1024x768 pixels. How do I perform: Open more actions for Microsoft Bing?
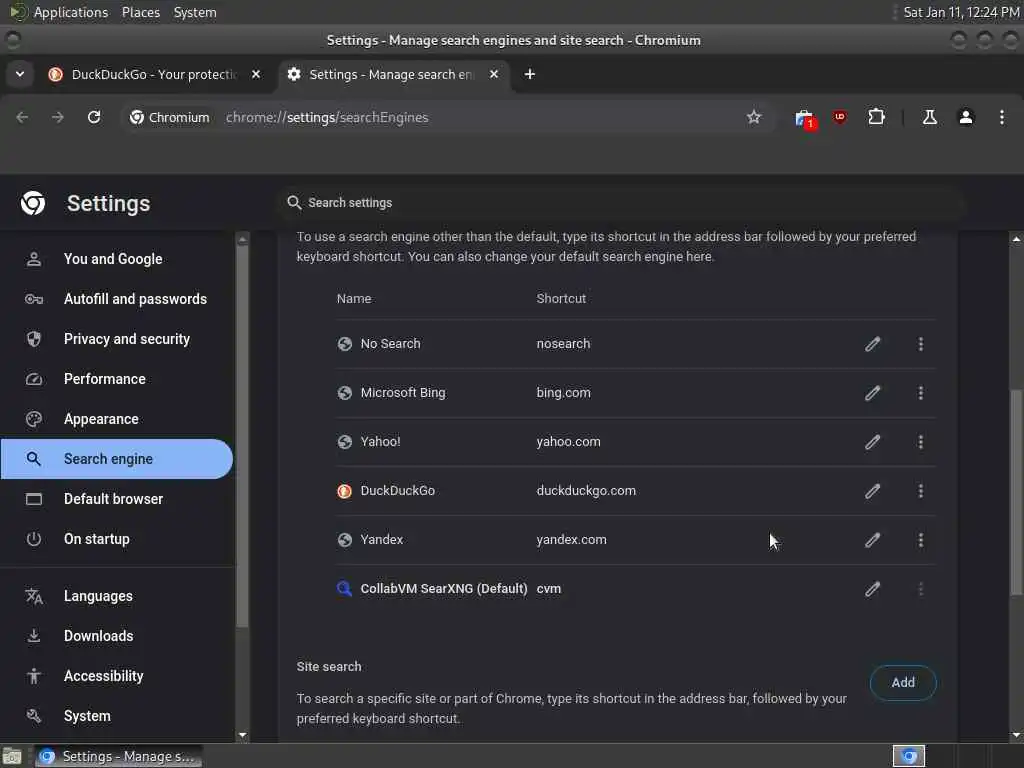[x=921, y=392]
